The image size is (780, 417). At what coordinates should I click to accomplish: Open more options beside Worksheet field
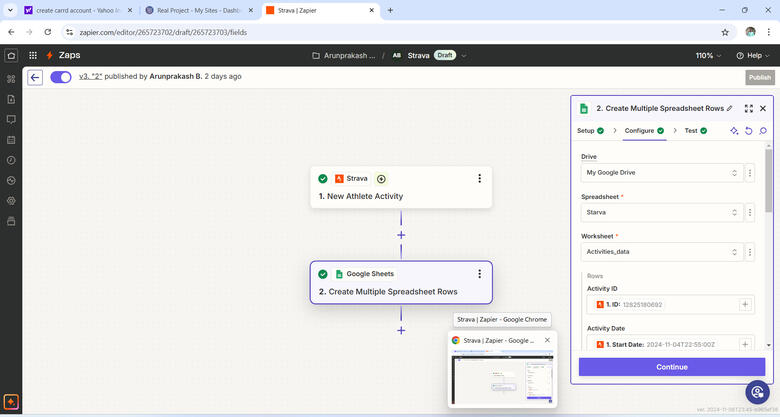click(x=750, y=252)
